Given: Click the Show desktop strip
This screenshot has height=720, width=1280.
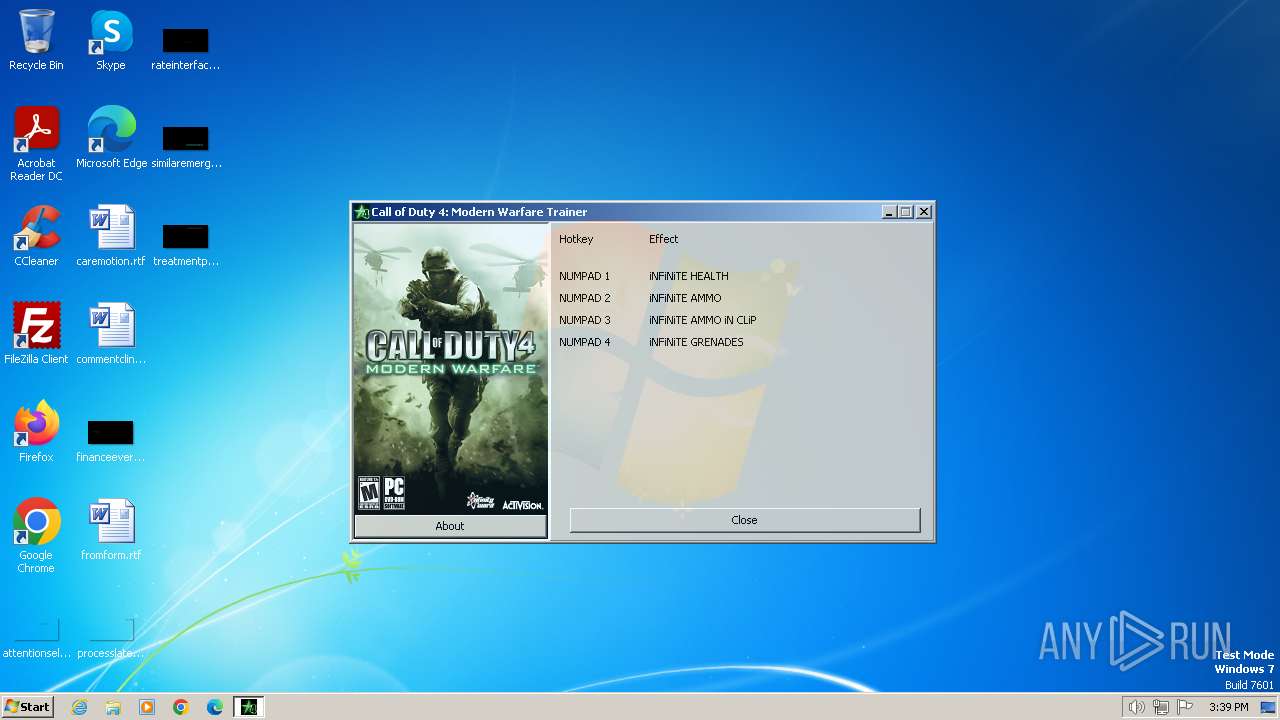Looking at the screenshot, I should [1269, 707].
